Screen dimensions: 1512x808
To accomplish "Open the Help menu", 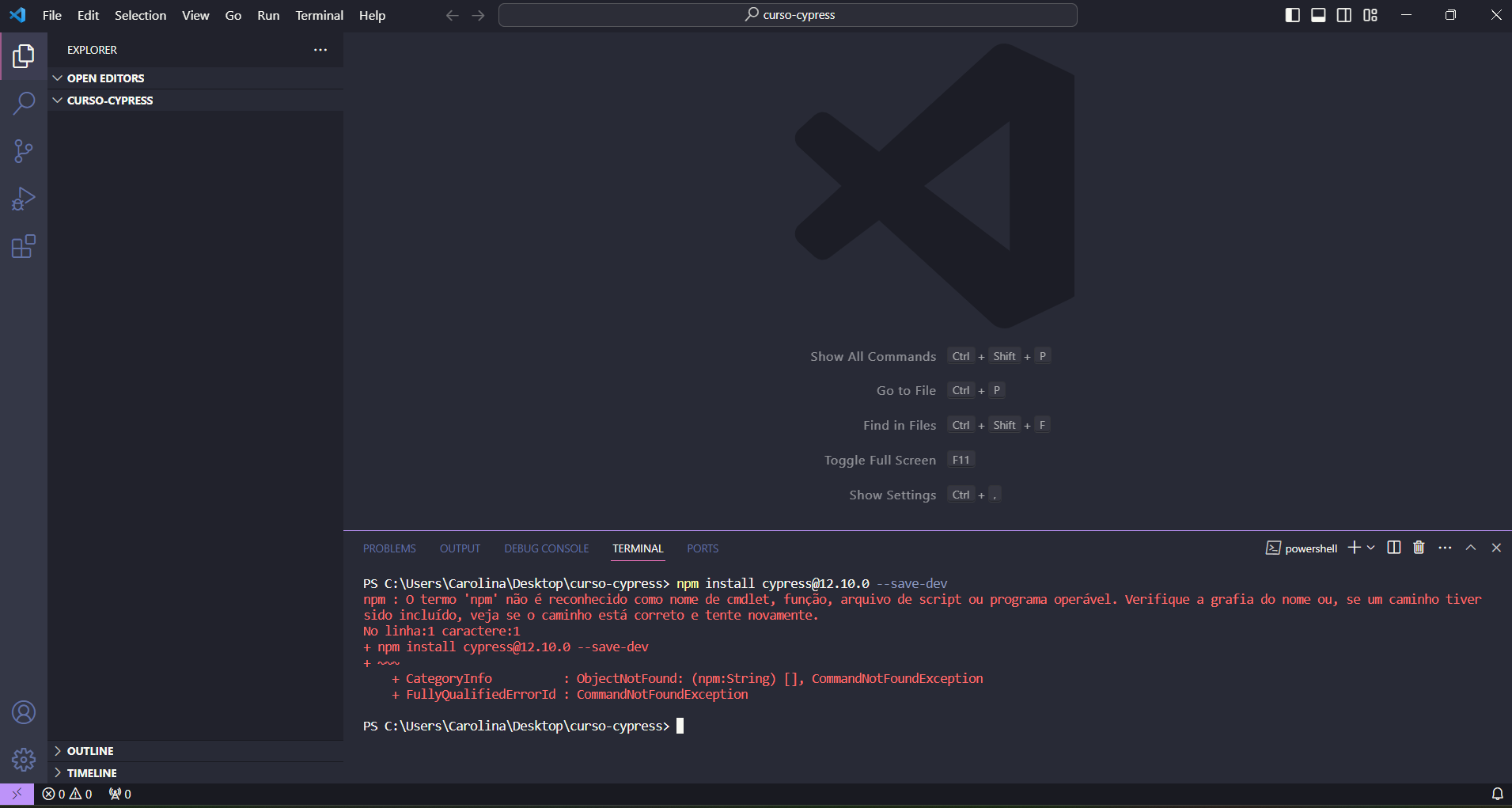I will pos(372,15).
